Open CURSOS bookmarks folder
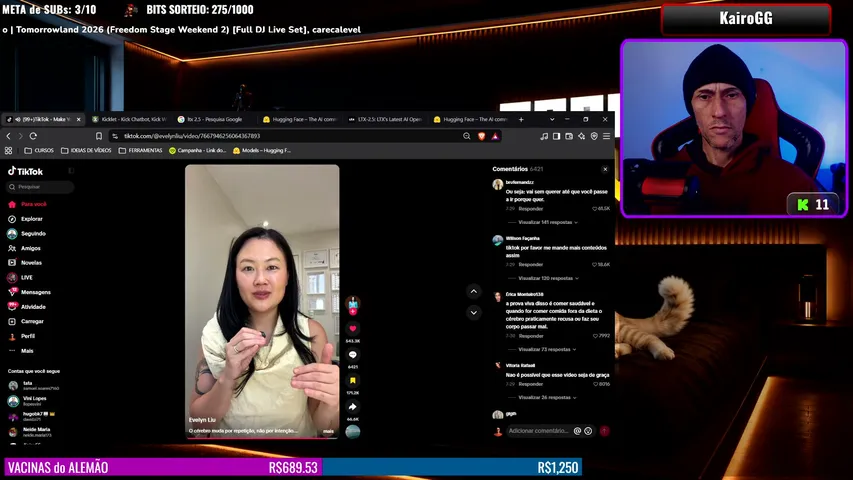Image resolution: width=853 pixels, height=480 pixels. (39, 151)
